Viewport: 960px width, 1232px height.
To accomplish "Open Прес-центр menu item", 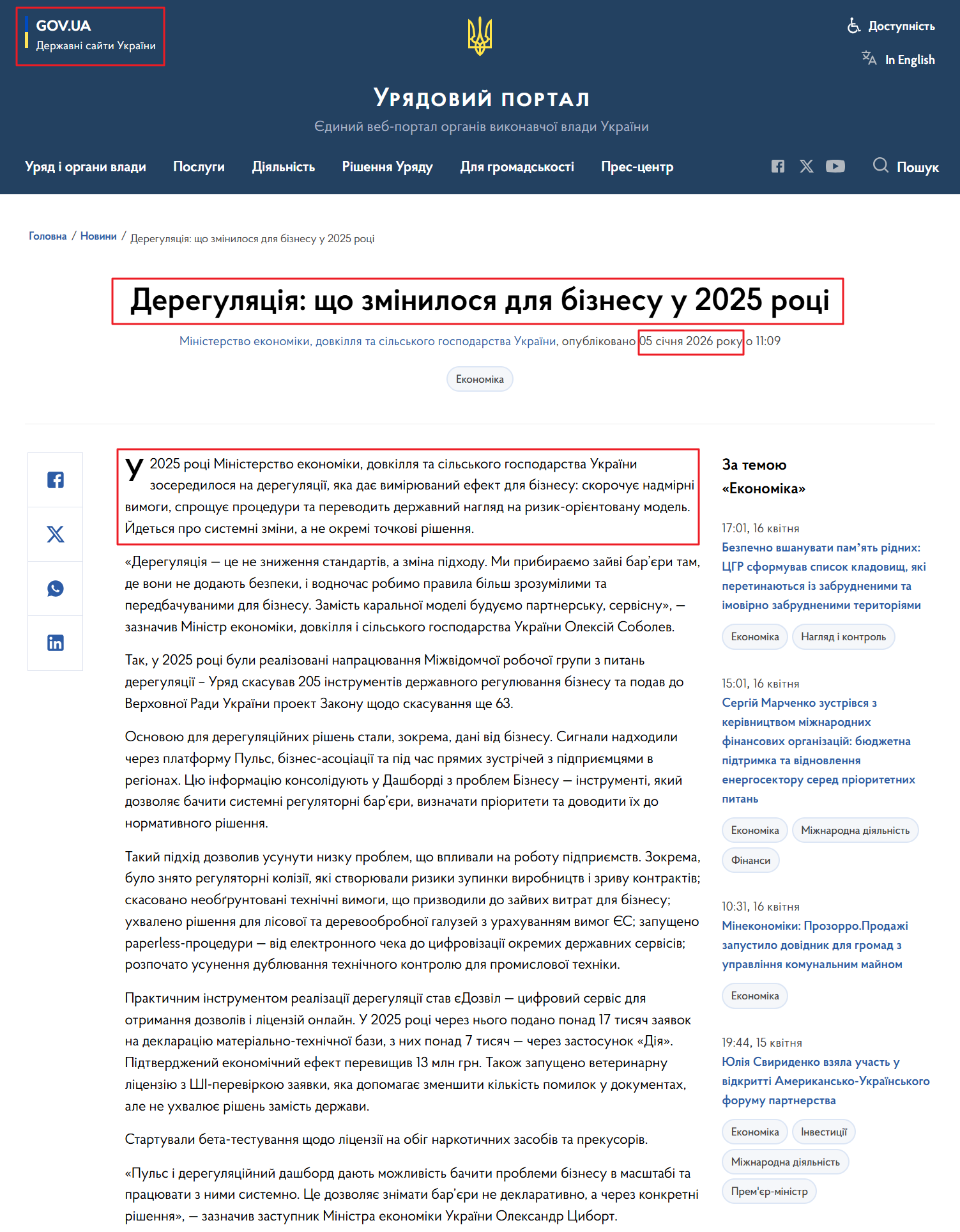I will (x=637, y=167).
